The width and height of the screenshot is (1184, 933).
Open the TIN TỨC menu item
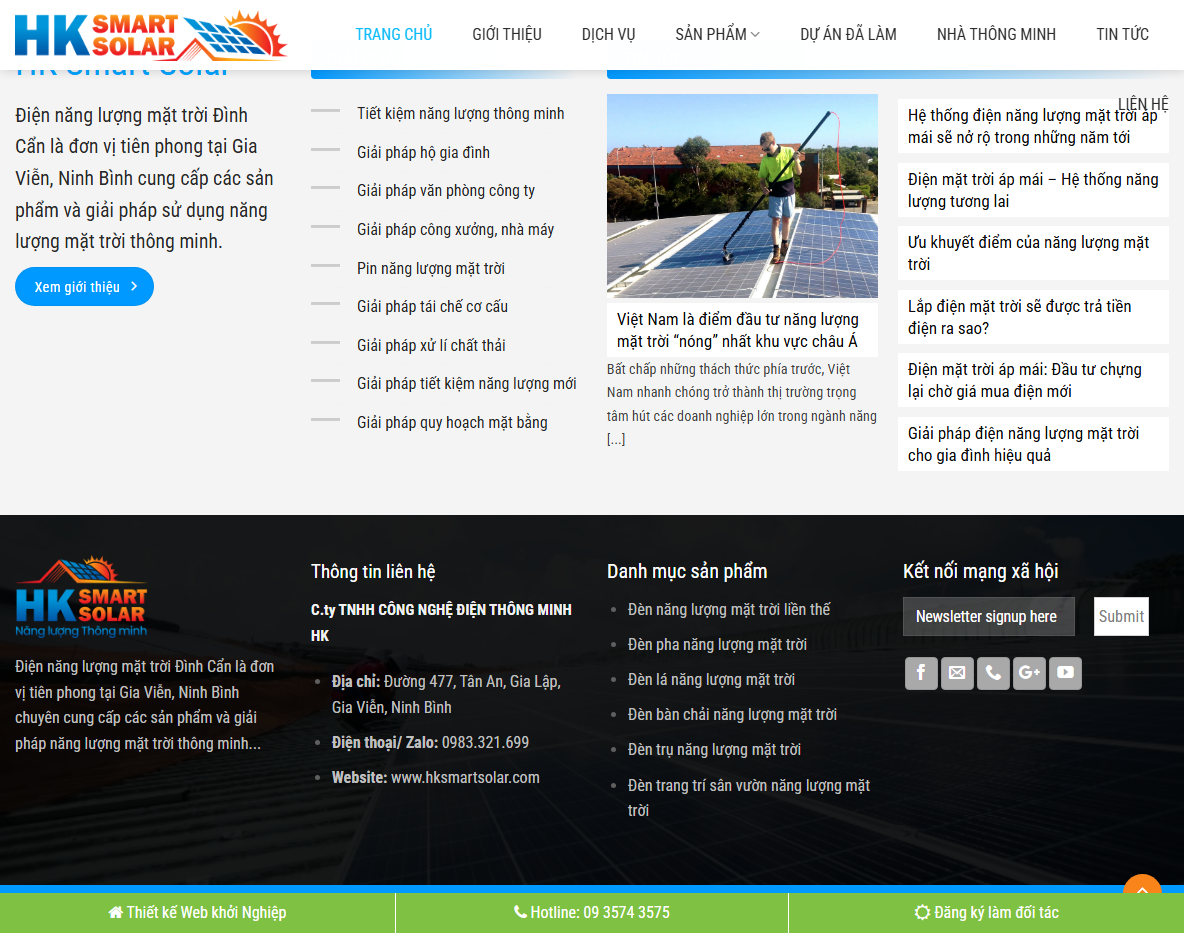pyautogui.click(x=1122, y=33)
